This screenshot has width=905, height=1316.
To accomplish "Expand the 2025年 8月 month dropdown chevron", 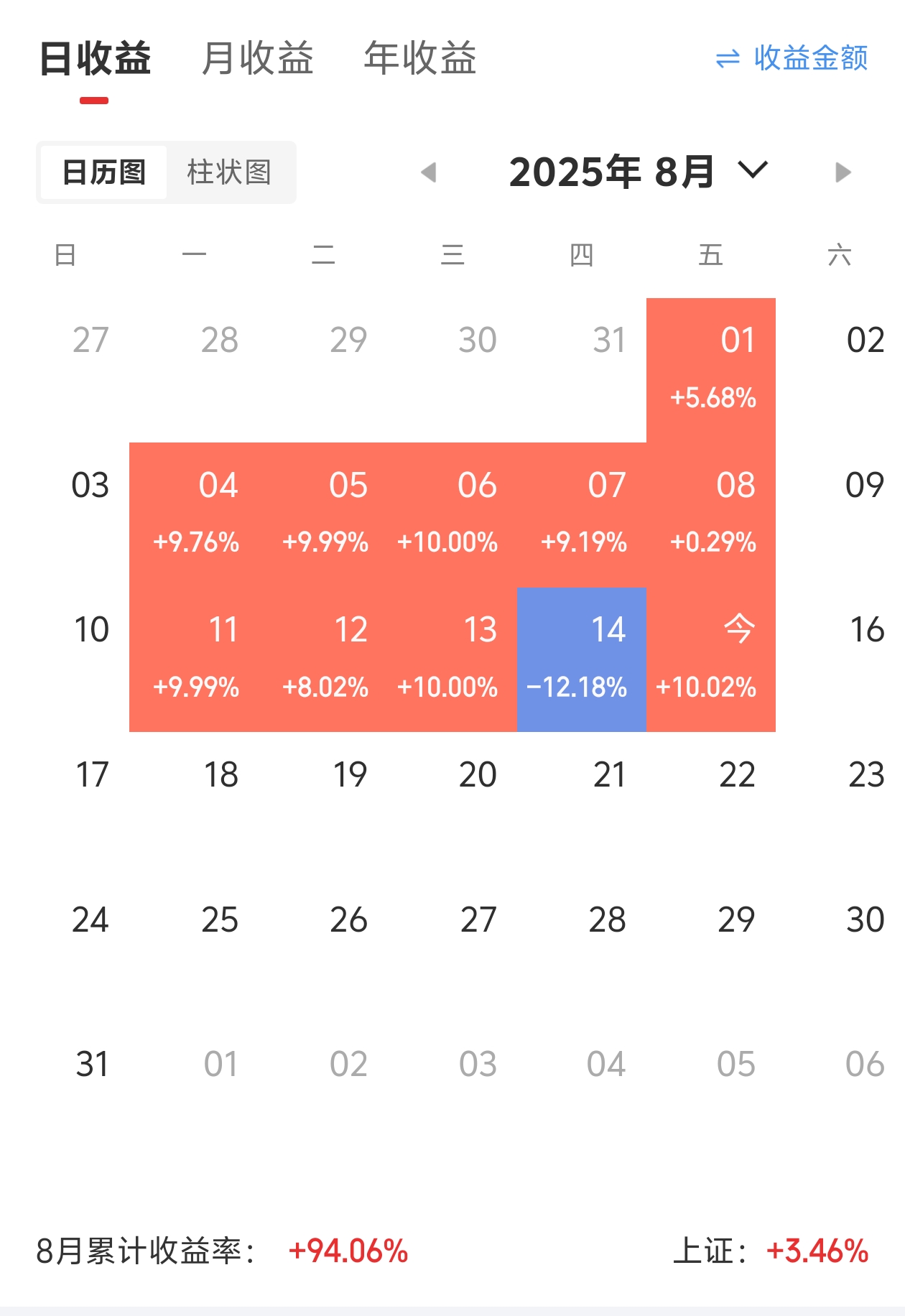I will (x=753, y=170).
